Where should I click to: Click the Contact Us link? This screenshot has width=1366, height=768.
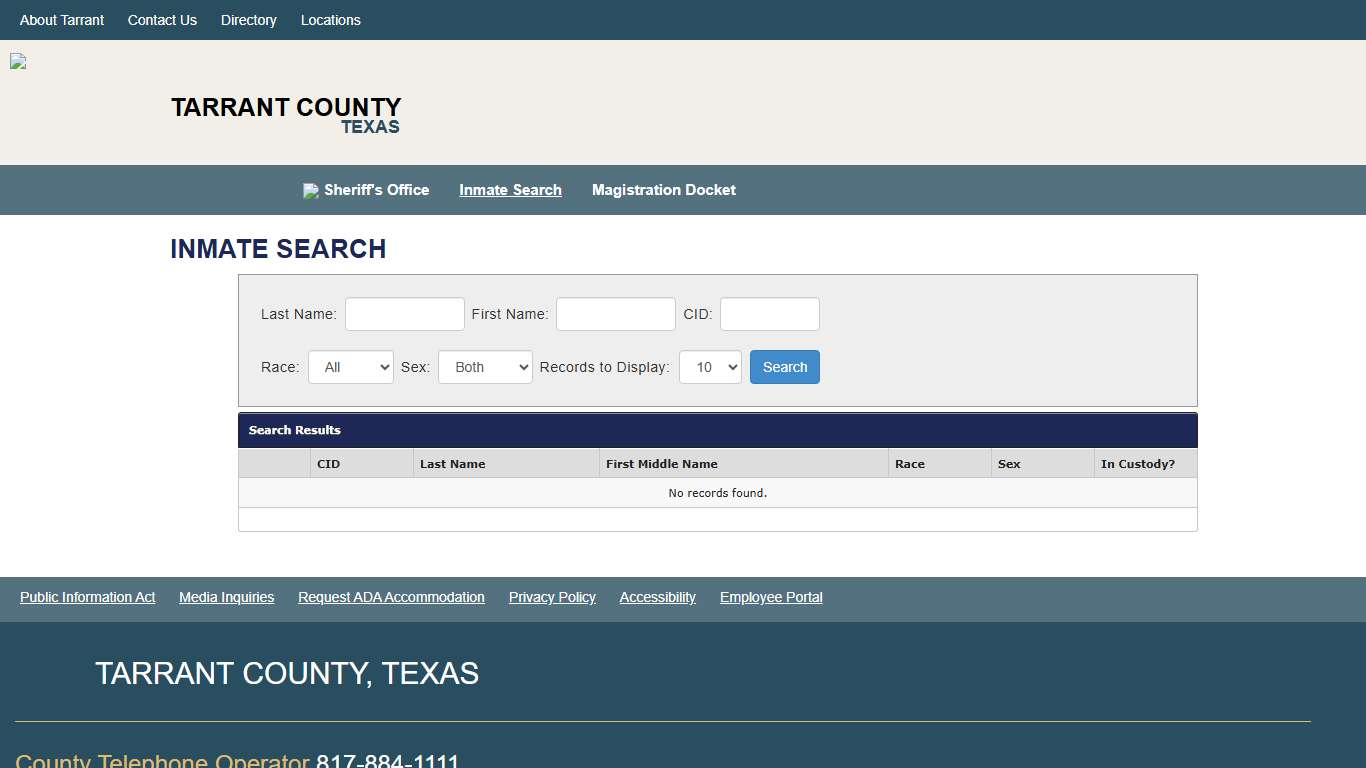coord(162,20)
